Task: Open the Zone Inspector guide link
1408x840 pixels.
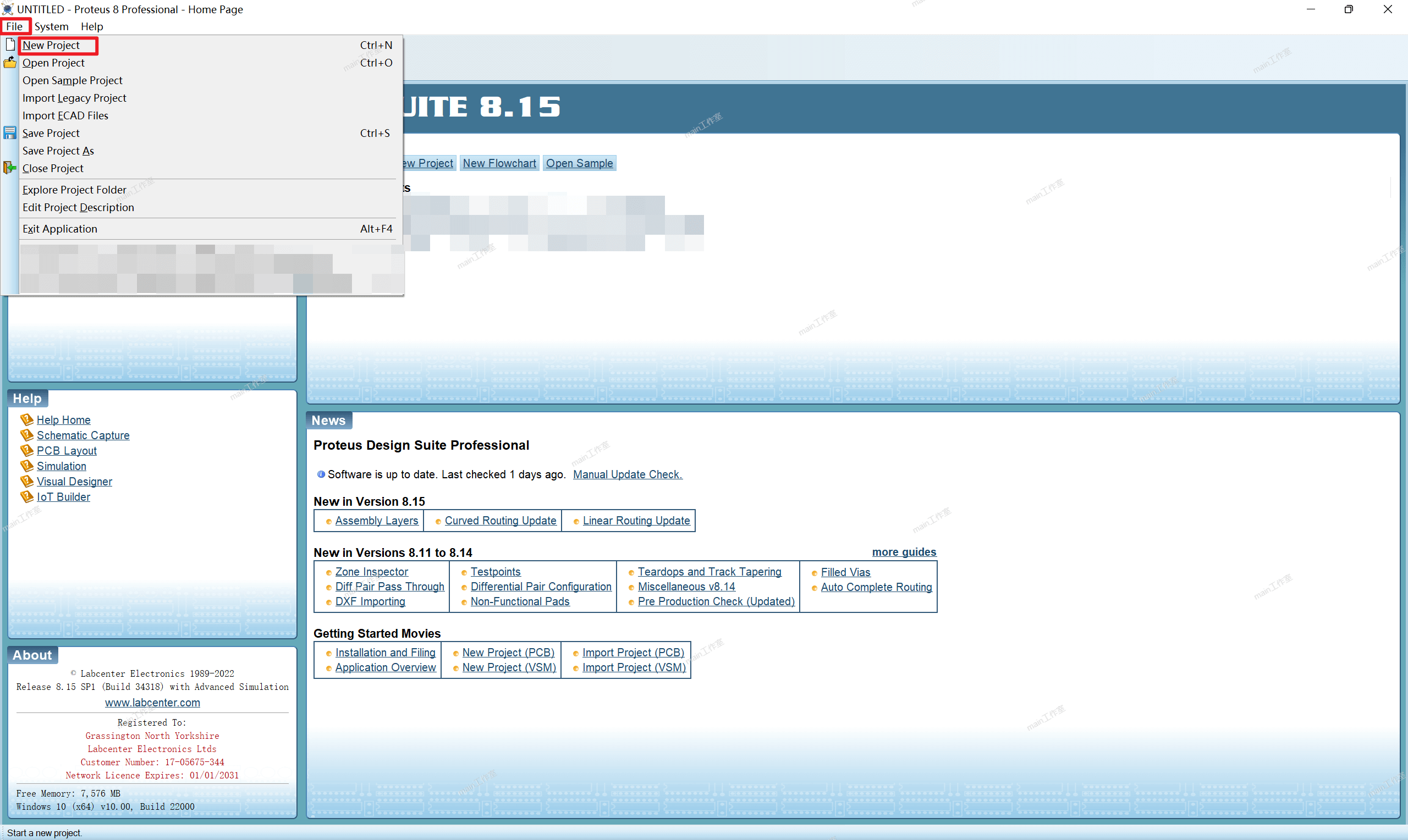Action: (371, 572)
